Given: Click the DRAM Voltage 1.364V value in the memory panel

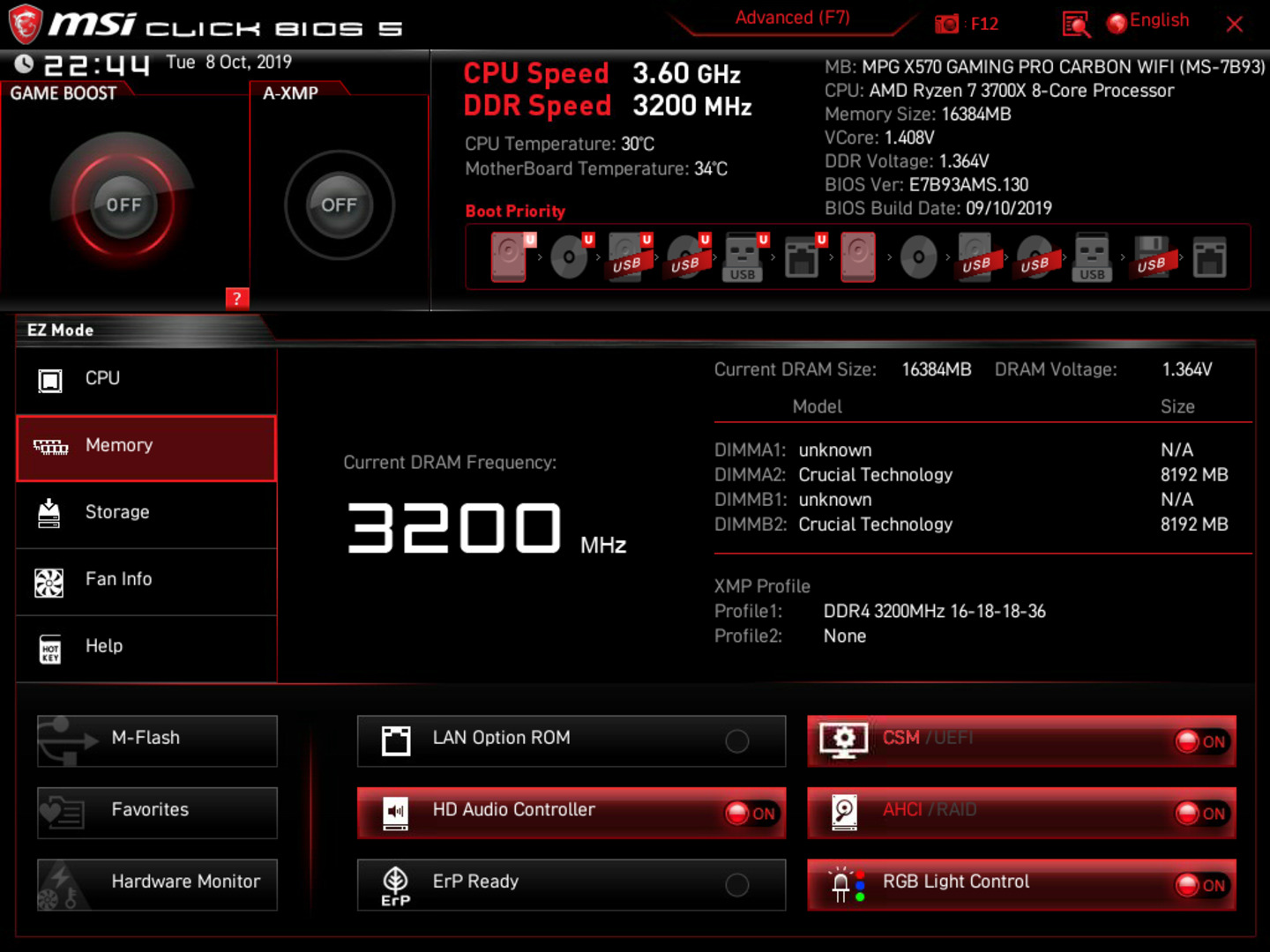Looking at the screenshot, I should pyautogui.click(x=1187, y=369).
